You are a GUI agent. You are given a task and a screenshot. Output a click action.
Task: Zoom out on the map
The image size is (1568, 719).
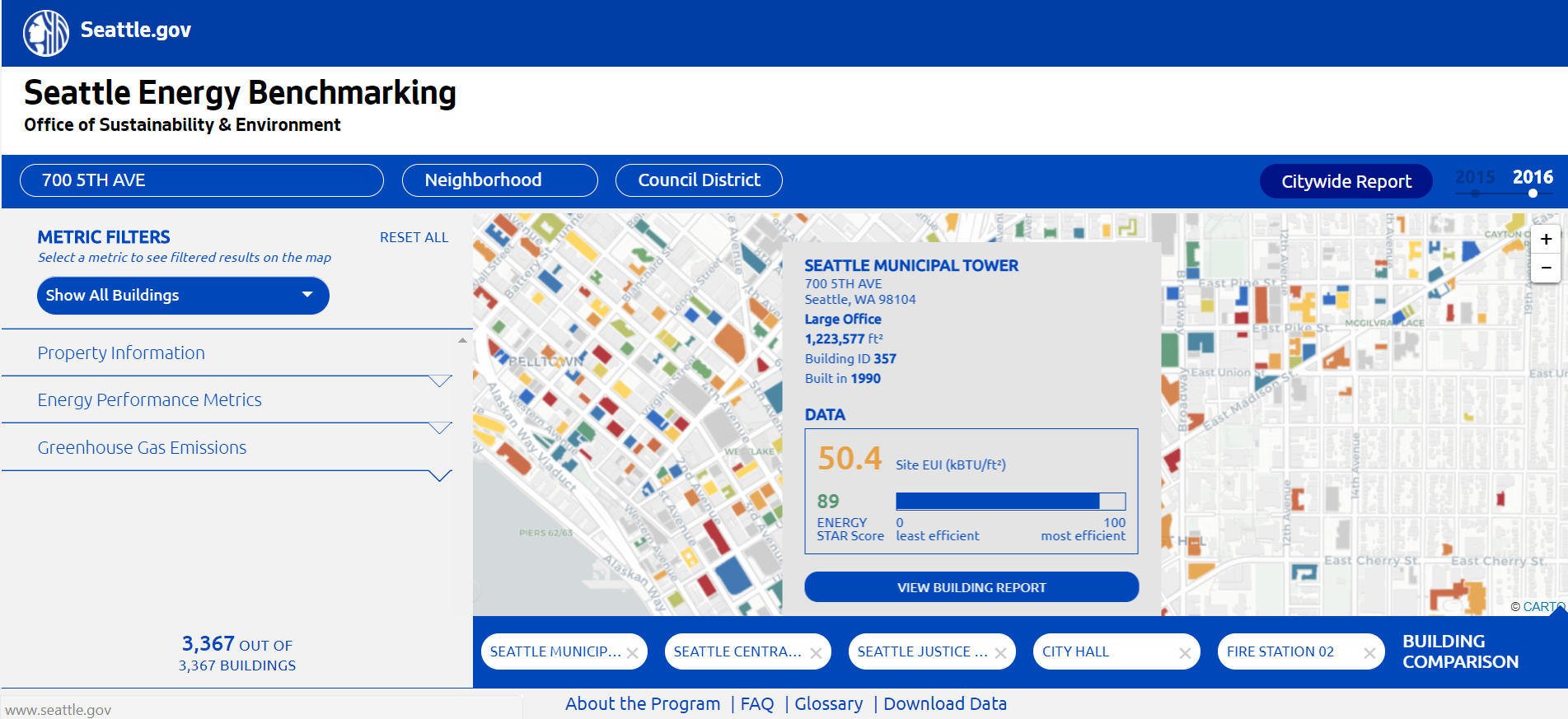(1546, 268)
